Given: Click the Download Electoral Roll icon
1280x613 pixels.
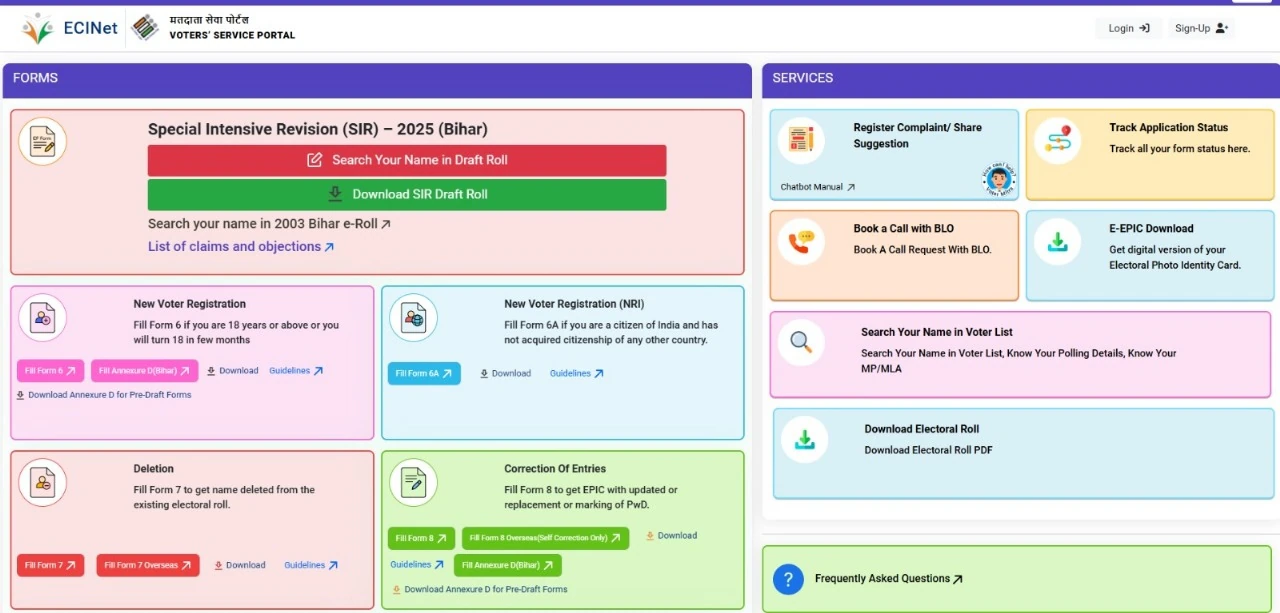Looking at the screenshot, I should 804,439.
